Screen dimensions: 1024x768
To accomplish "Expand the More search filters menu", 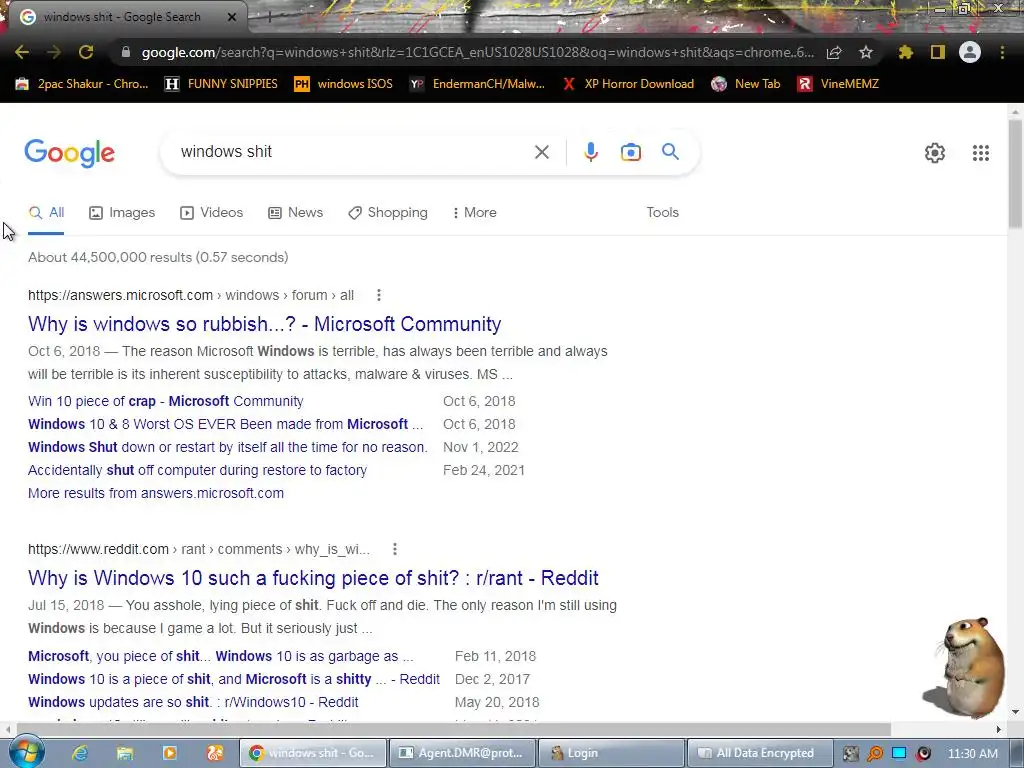I will 475,213.
